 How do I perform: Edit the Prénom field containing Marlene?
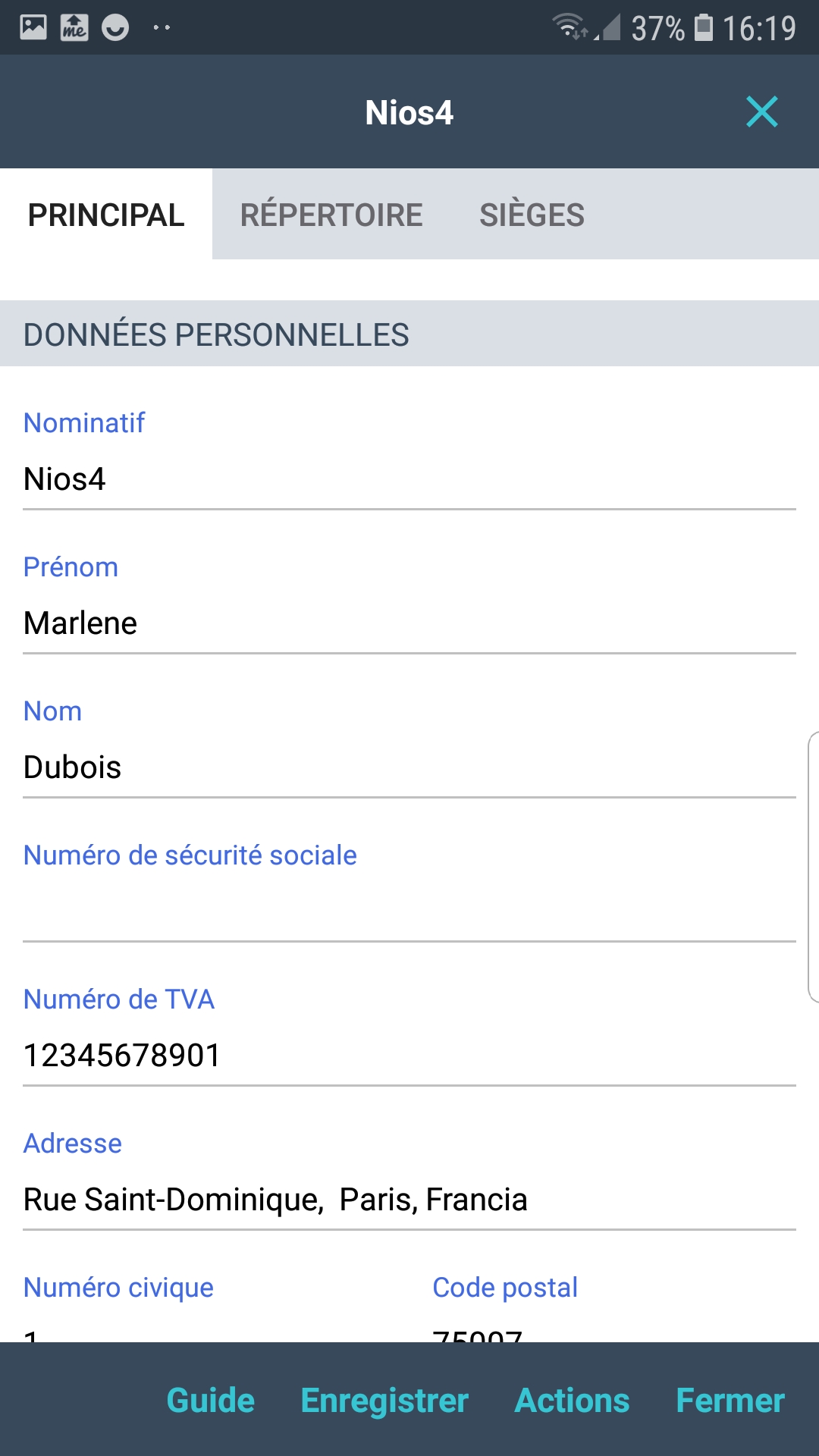coord(409,623)
